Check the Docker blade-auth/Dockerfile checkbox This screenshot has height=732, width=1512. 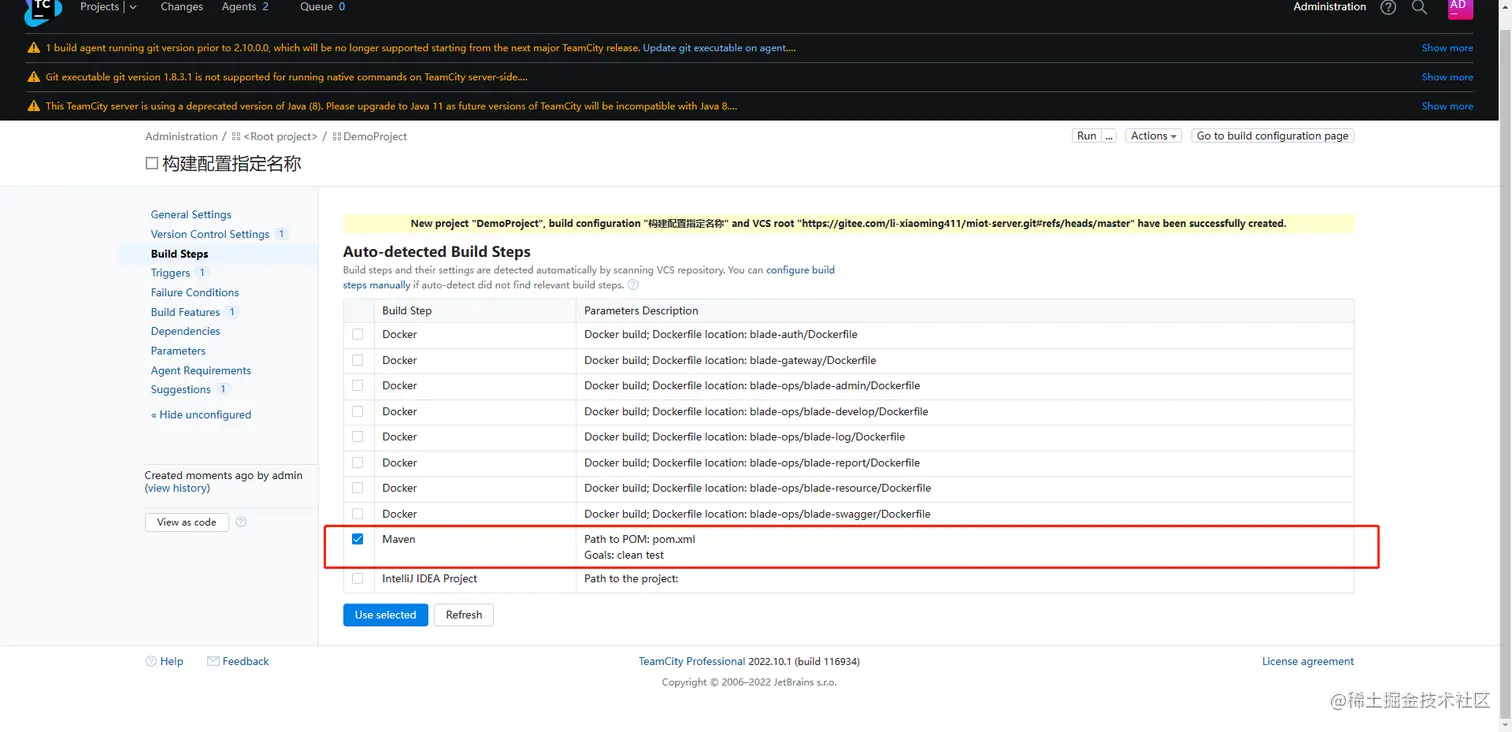[x=358, y=334]
